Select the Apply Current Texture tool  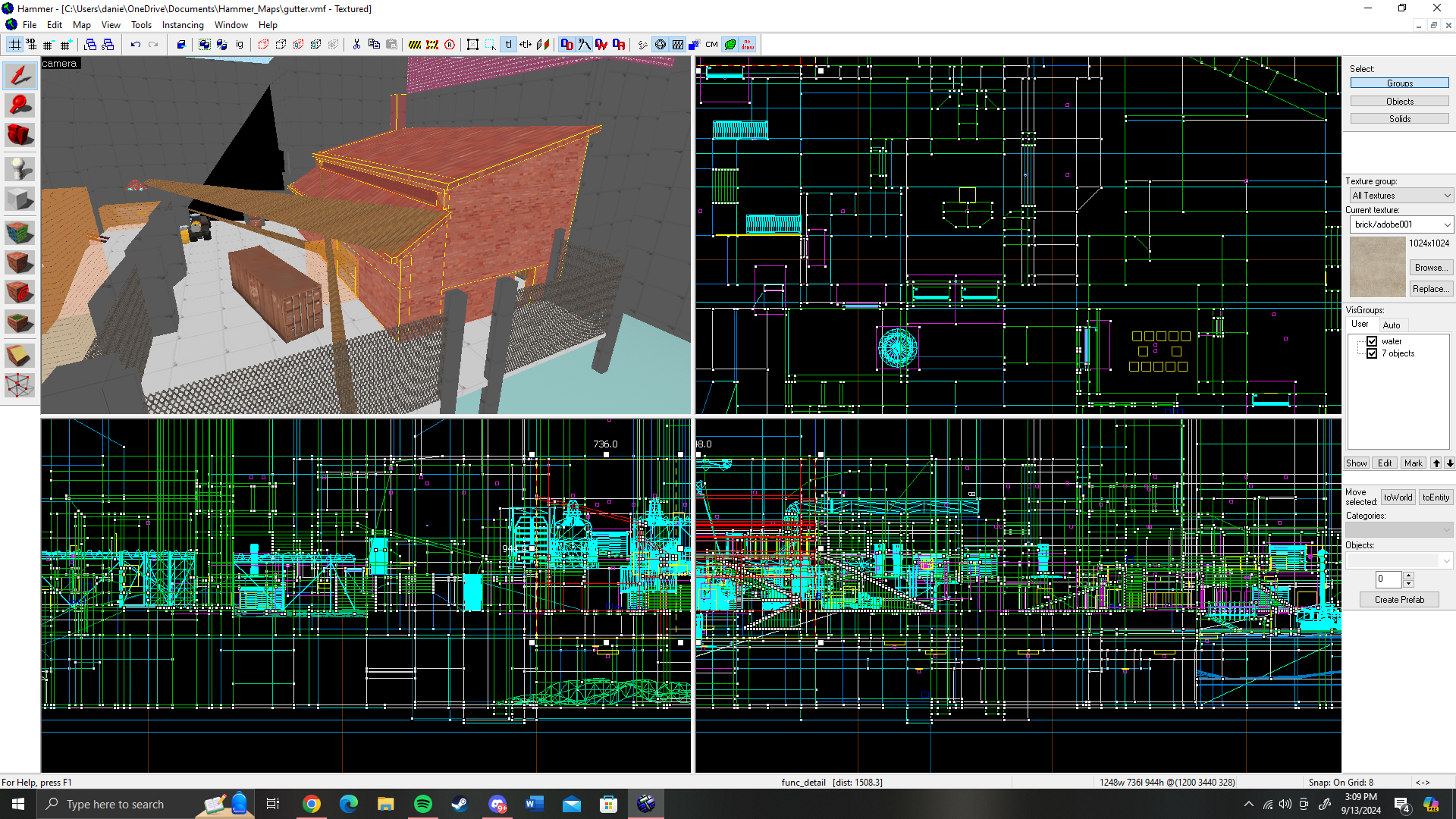20,262
